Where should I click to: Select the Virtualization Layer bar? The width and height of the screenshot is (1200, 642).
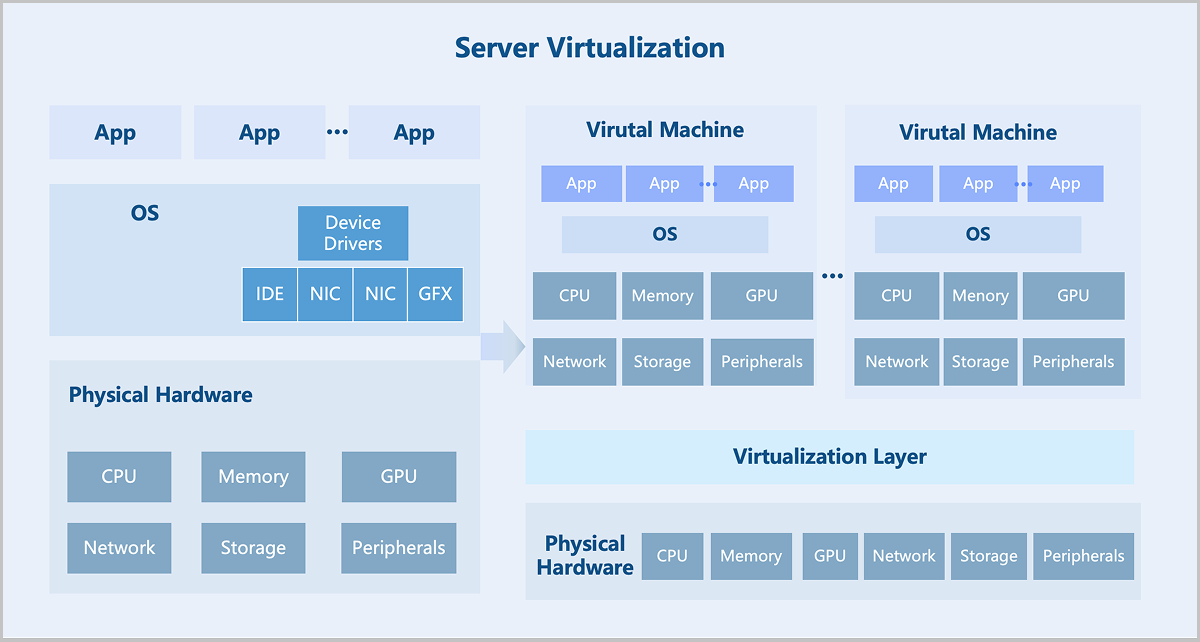pos(829,457)
